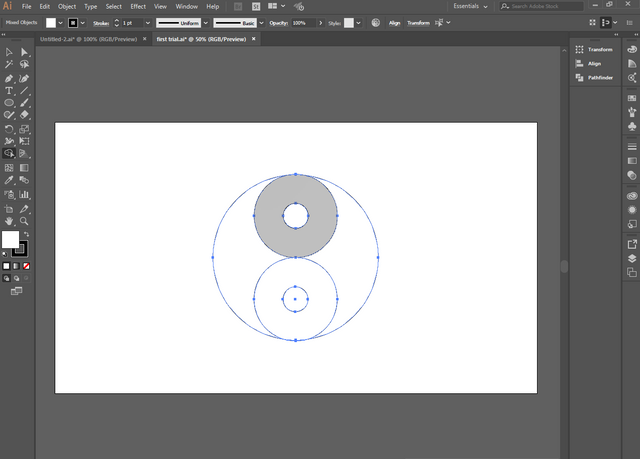Set fill mode to None
The width and height of the screenshot is (640, 459).
[x=27, y=266]
